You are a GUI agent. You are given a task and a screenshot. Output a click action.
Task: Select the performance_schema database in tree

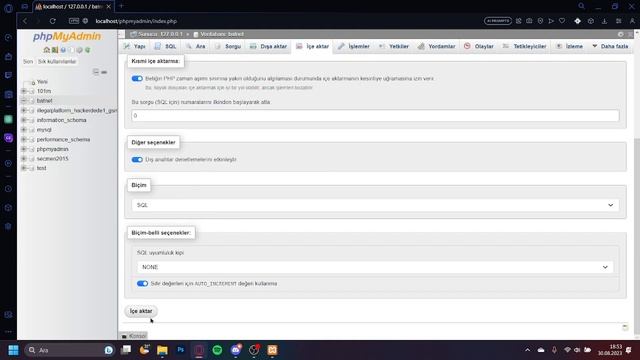(63, 139)
